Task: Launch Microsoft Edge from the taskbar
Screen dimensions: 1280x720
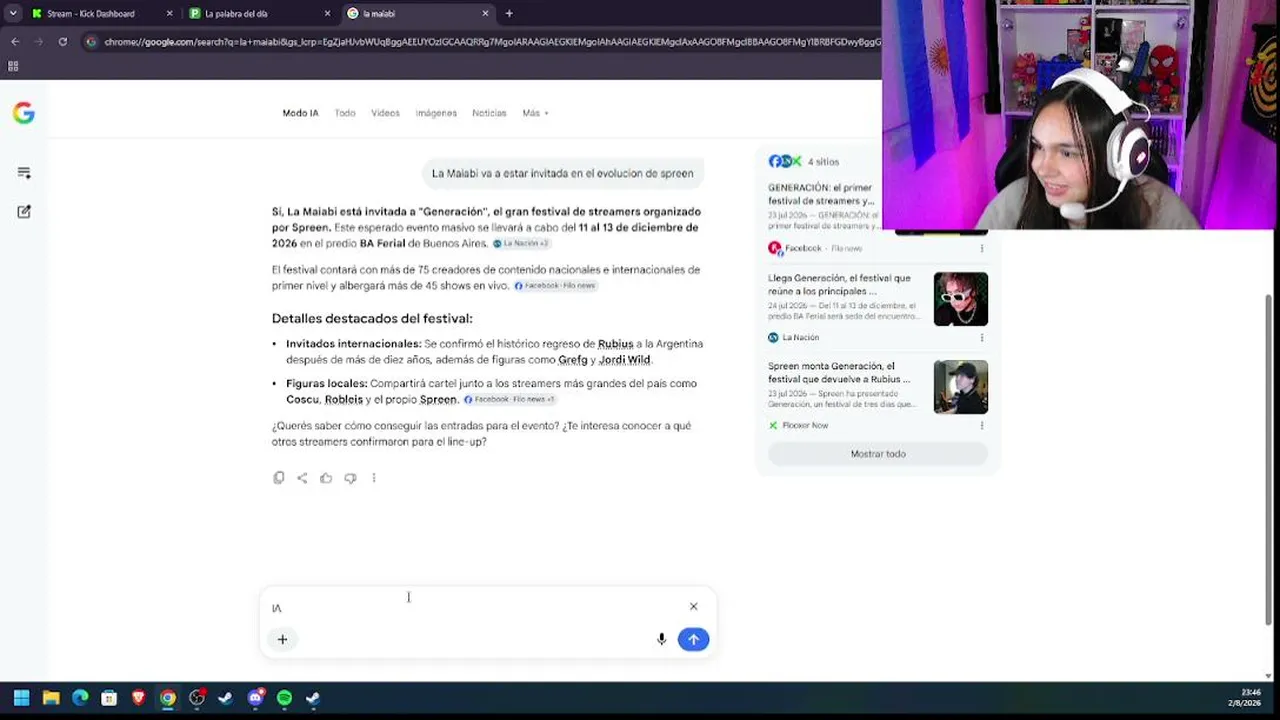Action: click(80, 698)
